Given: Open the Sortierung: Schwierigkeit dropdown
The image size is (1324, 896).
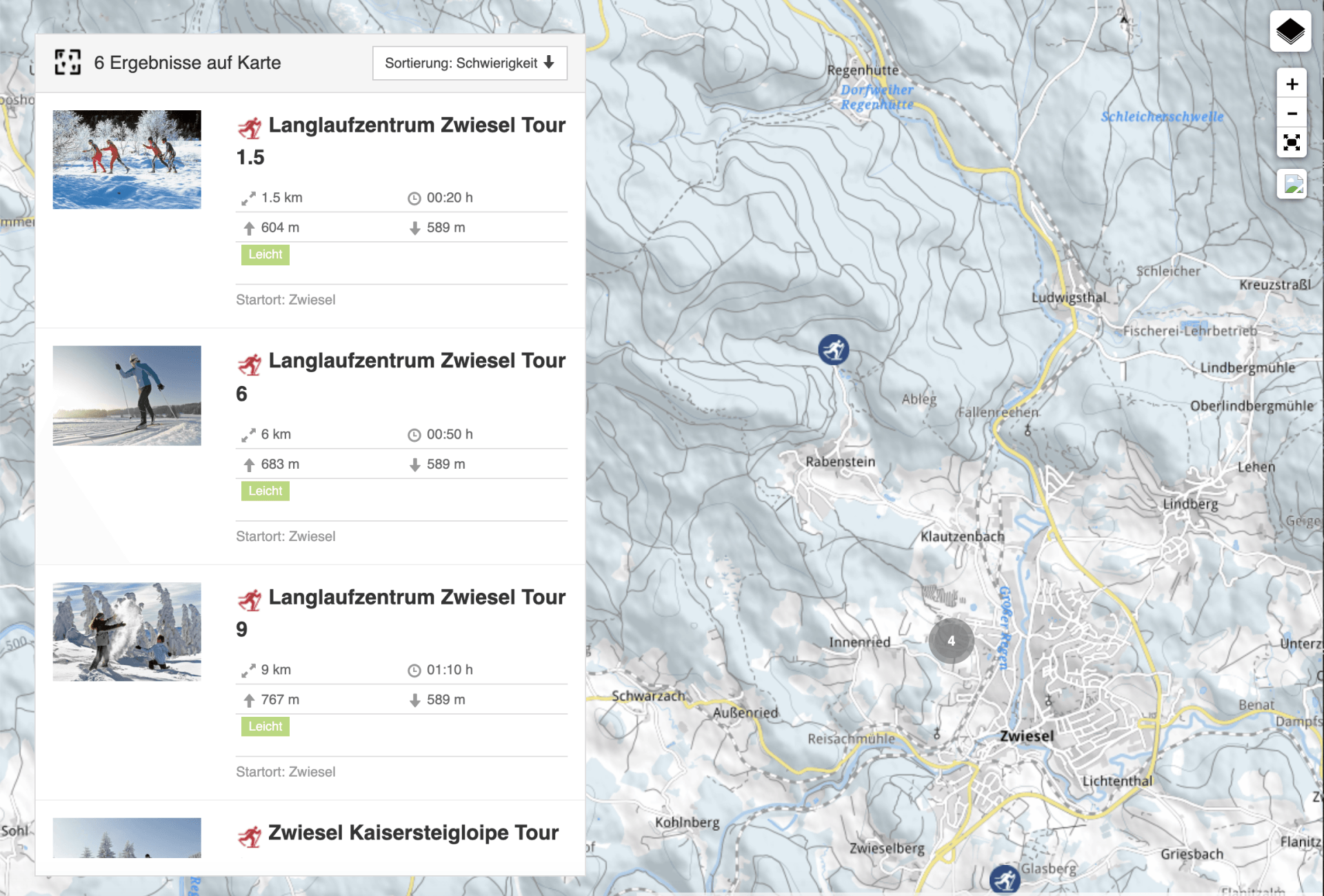Looking at the screenshot, I should (470, 63).
